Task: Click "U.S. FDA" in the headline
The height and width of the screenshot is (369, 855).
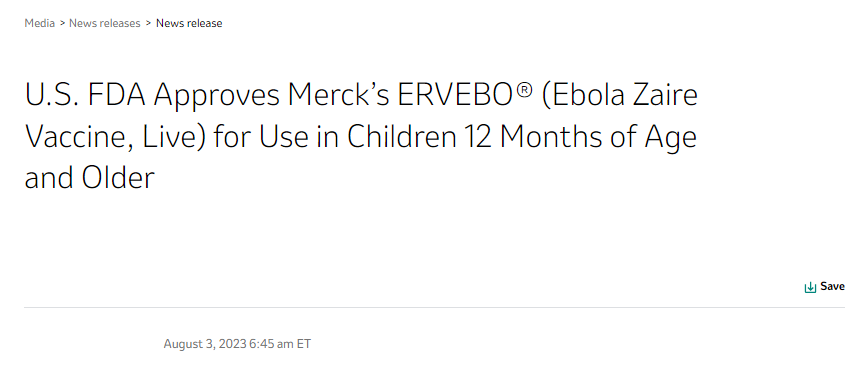Action: pyautogui.click(x=85, y=95)
